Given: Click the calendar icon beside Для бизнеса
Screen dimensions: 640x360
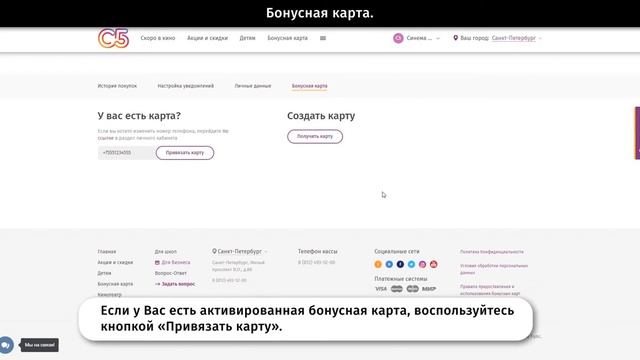Looking at the screenshot, I should click(157, 262).
